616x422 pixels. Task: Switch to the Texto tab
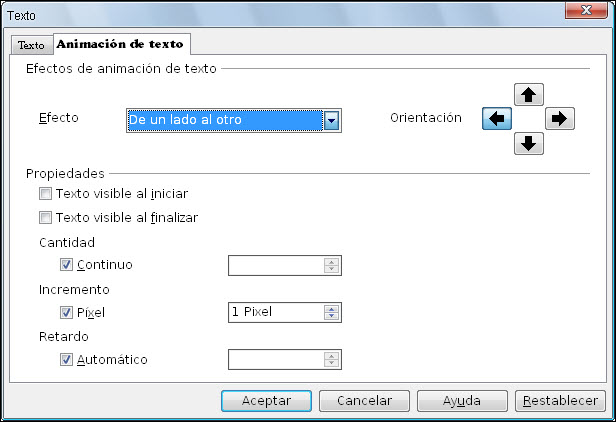click(x=31, y=46)
